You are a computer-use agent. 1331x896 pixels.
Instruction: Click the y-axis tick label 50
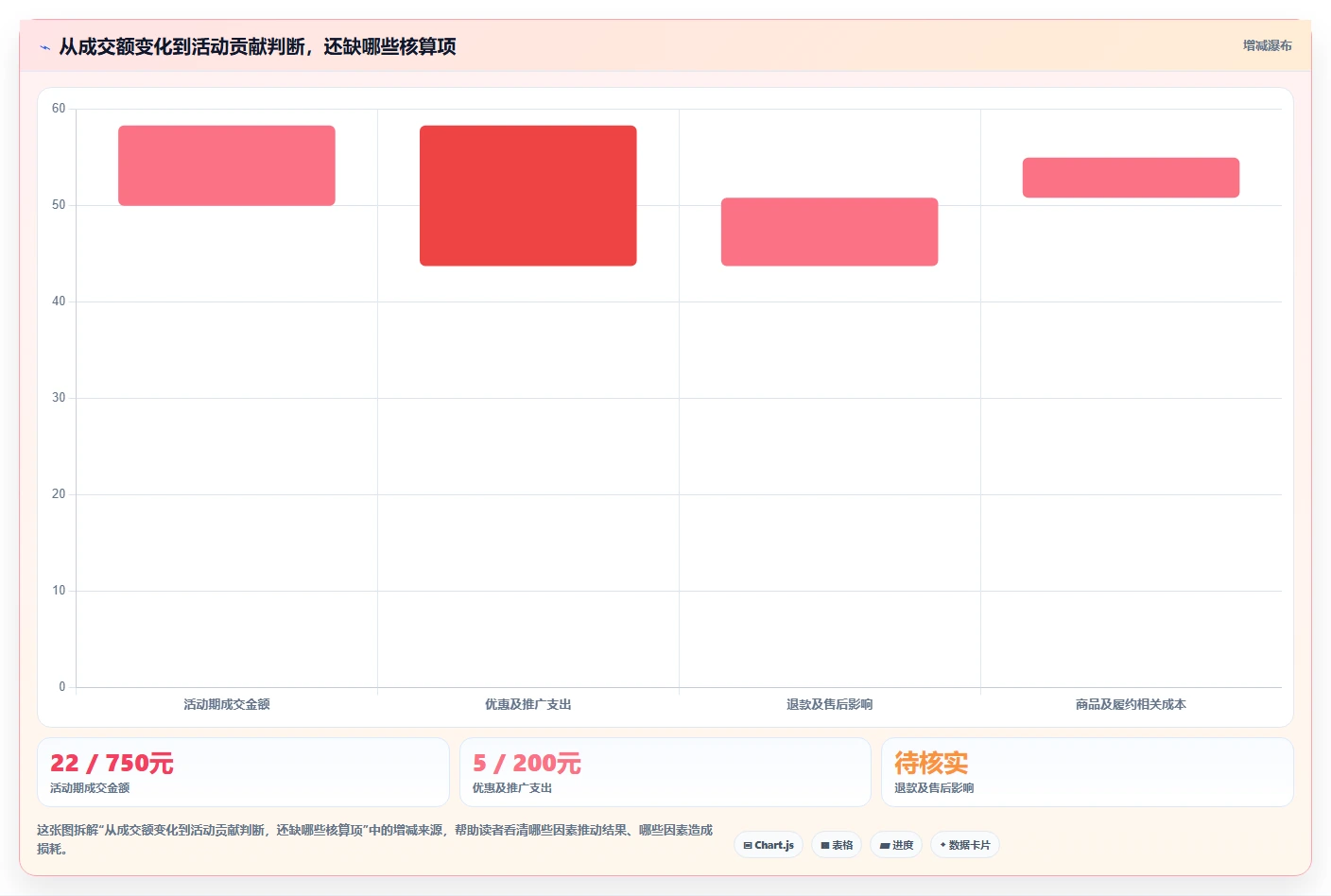[x=59, y=205]
